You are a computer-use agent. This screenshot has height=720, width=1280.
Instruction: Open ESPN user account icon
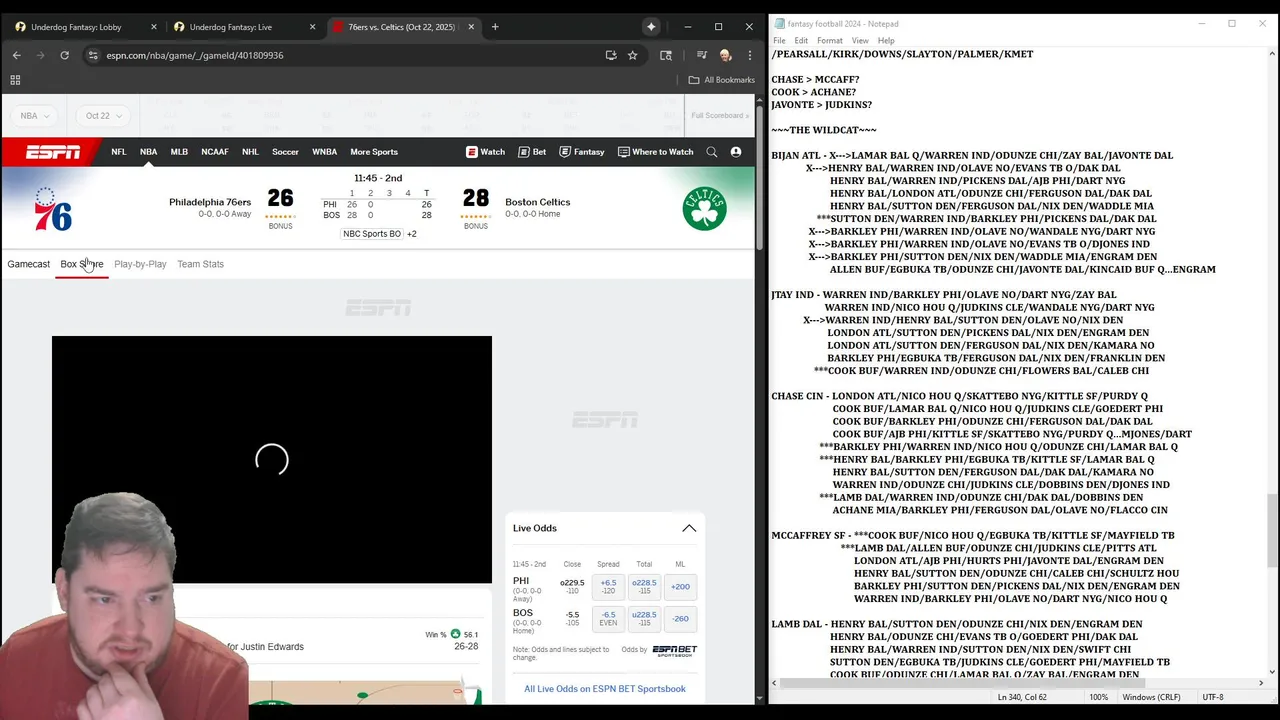[736, 152]
